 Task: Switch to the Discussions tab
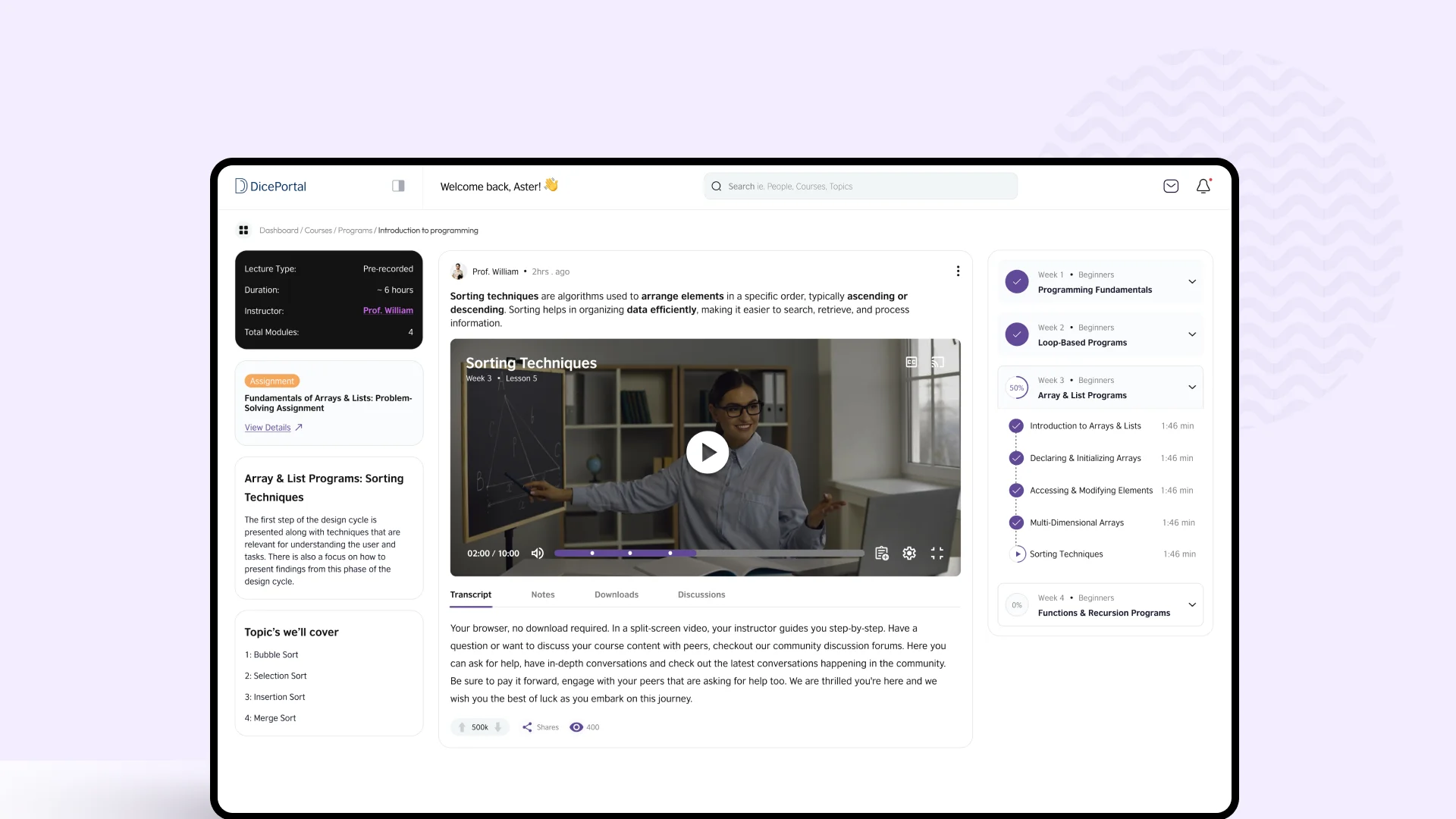point(701,595)
